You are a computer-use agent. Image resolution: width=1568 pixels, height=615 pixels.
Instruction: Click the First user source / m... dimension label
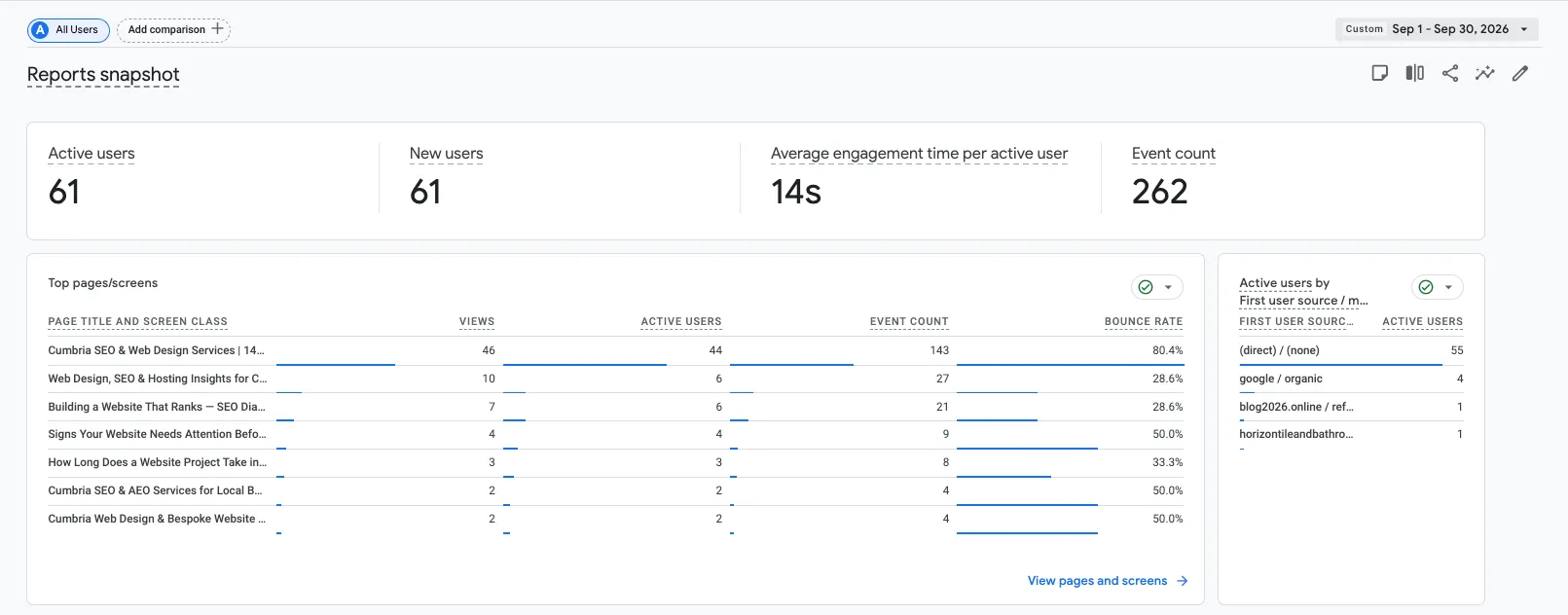coord(1303,301)
